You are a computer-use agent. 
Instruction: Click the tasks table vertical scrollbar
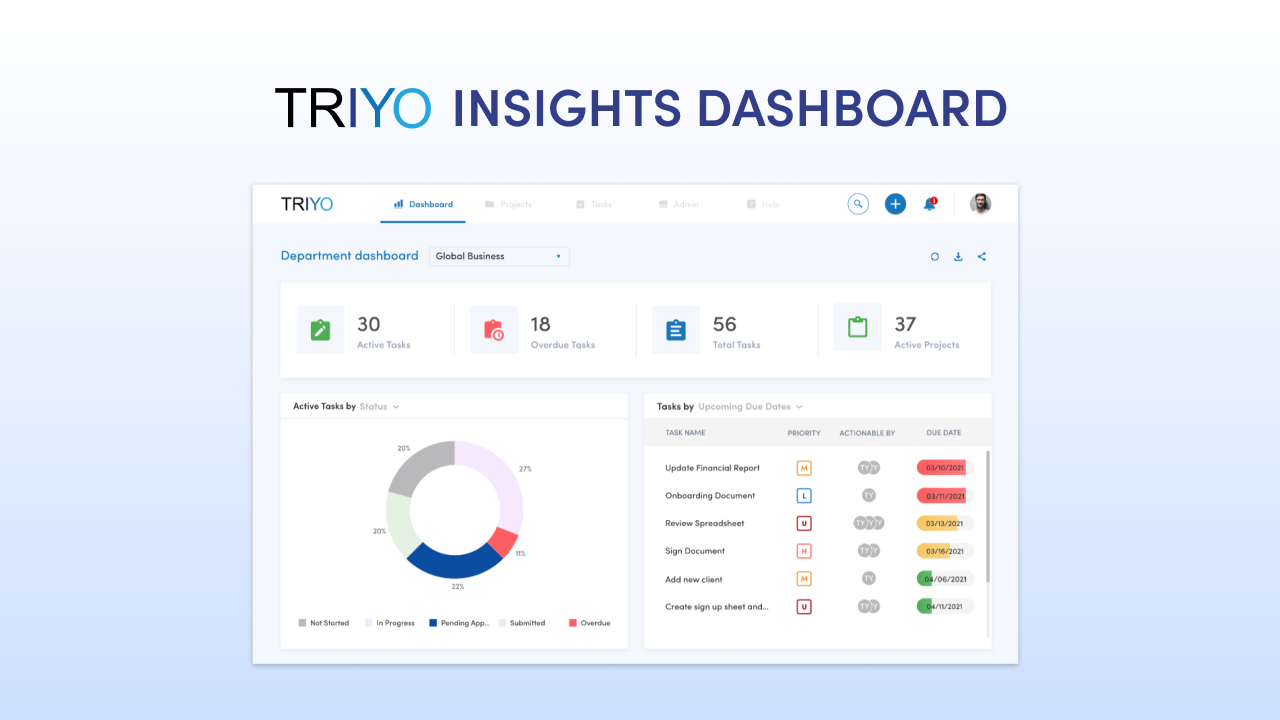click(988, 516)
